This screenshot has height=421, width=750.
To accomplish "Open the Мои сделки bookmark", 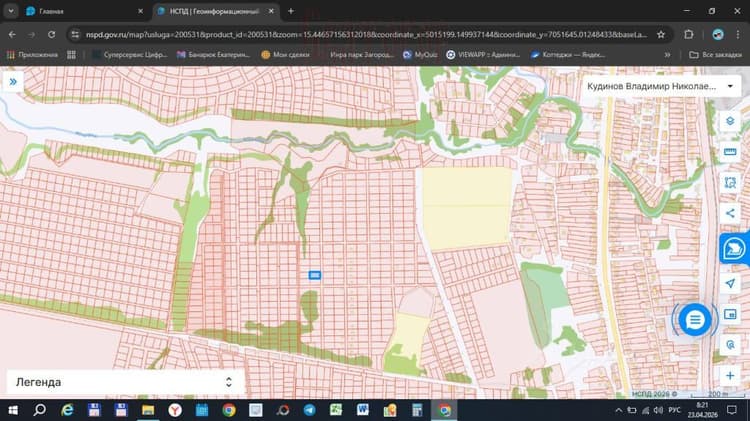I will tap(286, 55).
